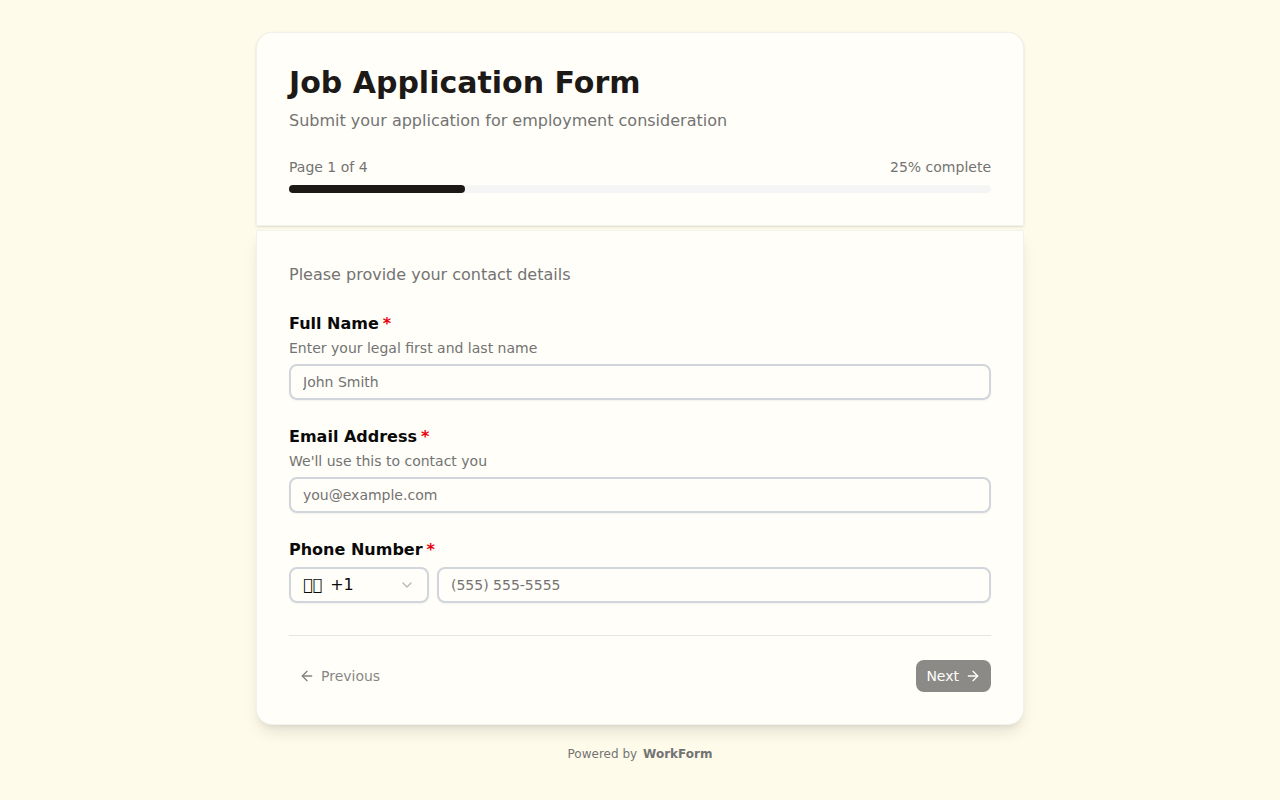Go back using the Previous button

(x=340, y=676)
